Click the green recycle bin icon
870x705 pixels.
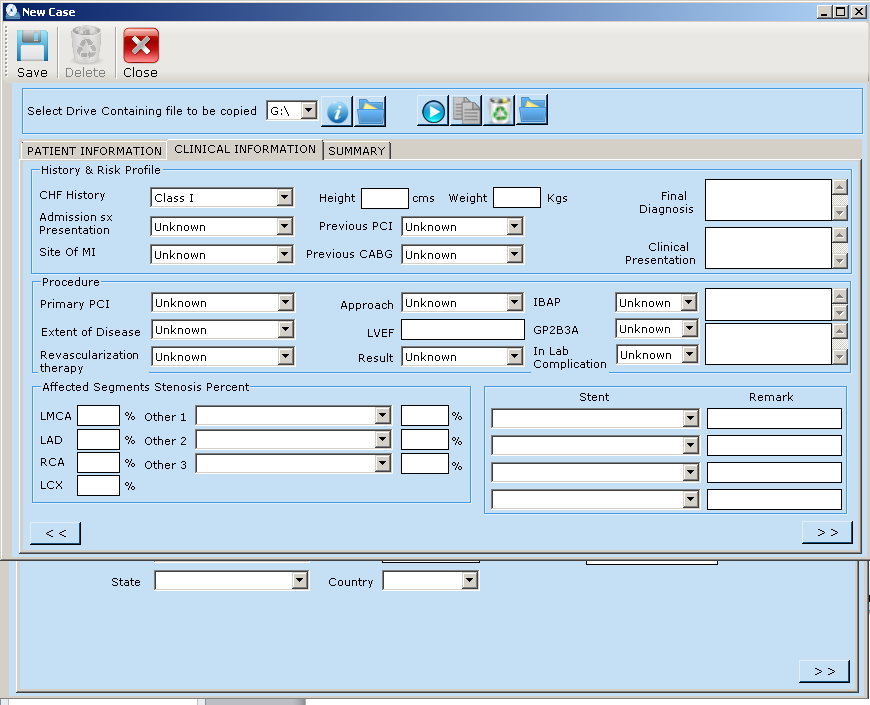pos(499,111)
